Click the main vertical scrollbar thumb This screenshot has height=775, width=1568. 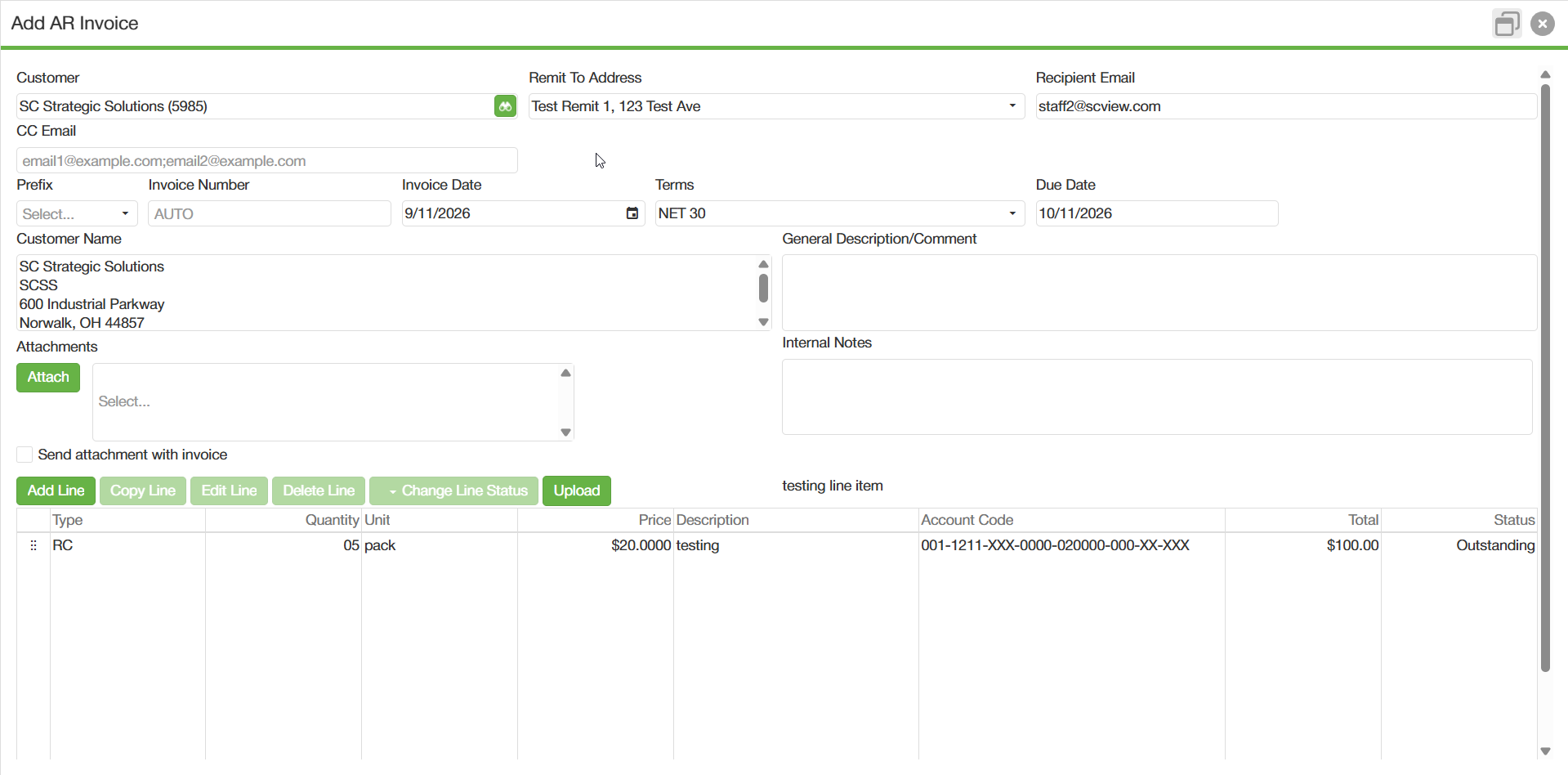tap(1545, 376)
